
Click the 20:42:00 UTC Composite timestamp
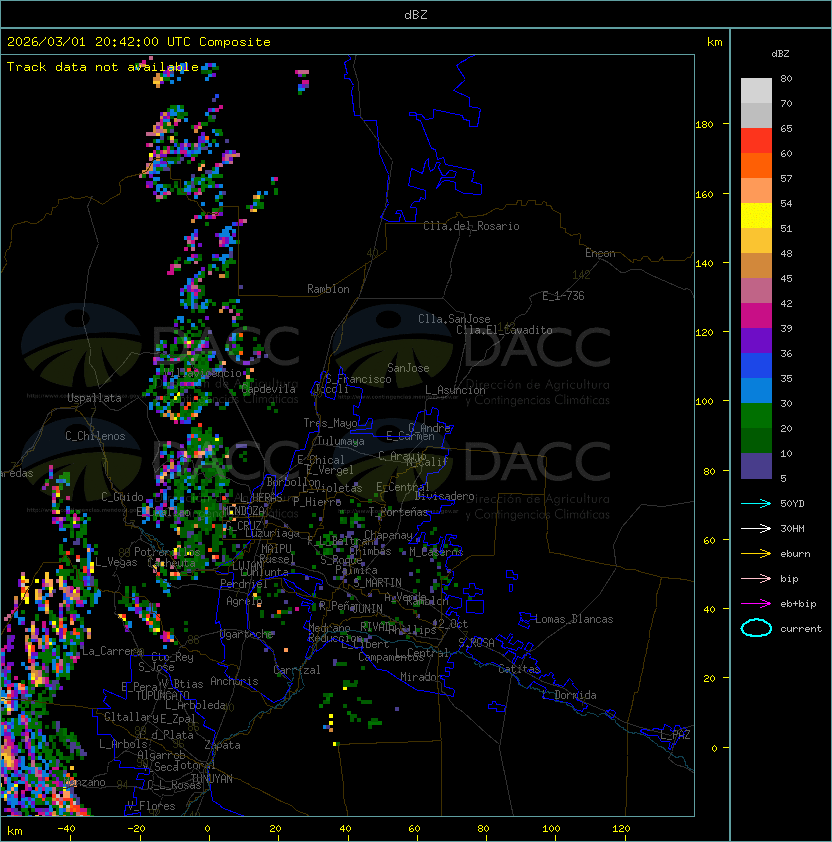[x=139, y=42]
